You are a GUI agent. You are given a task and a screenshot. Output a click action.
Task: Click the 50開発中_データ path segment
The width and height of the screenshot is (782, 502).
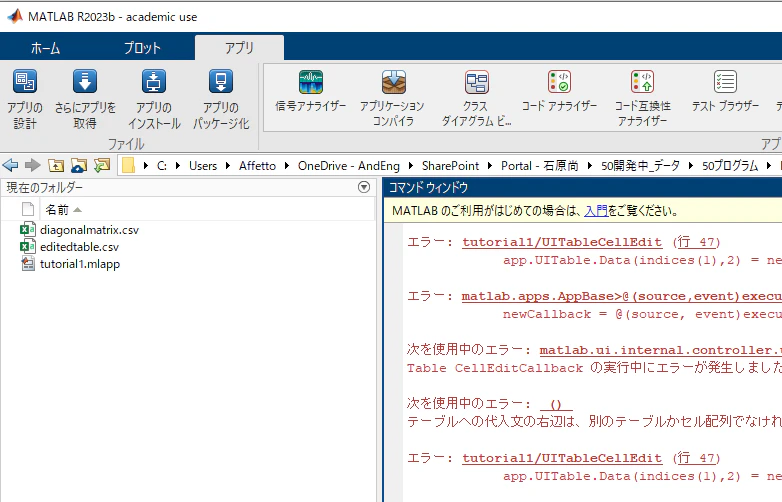pyautogui.click(x=640, y=166)
